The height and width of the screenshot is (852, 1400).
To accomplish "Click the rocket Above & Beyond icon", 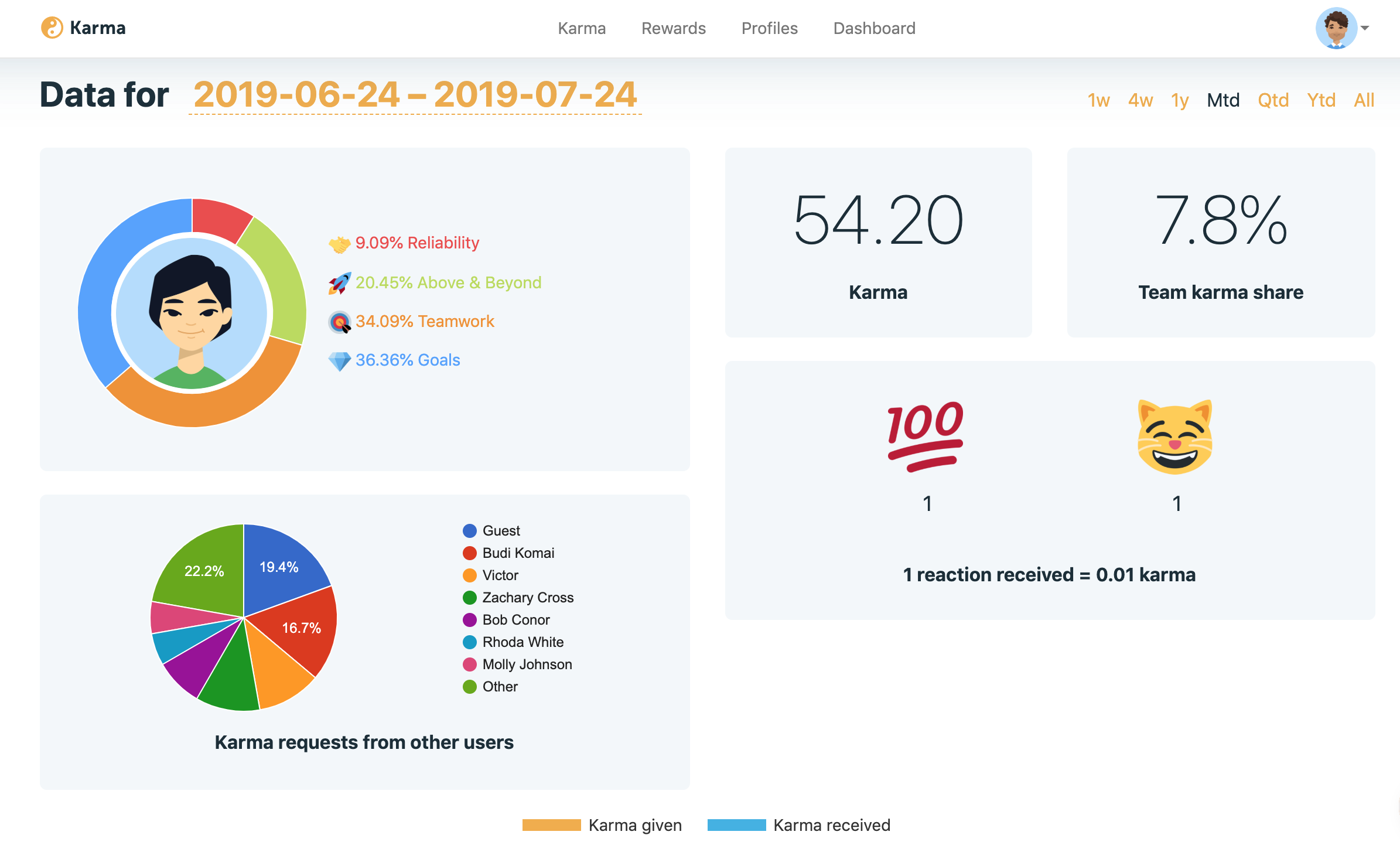I will 339,283.
